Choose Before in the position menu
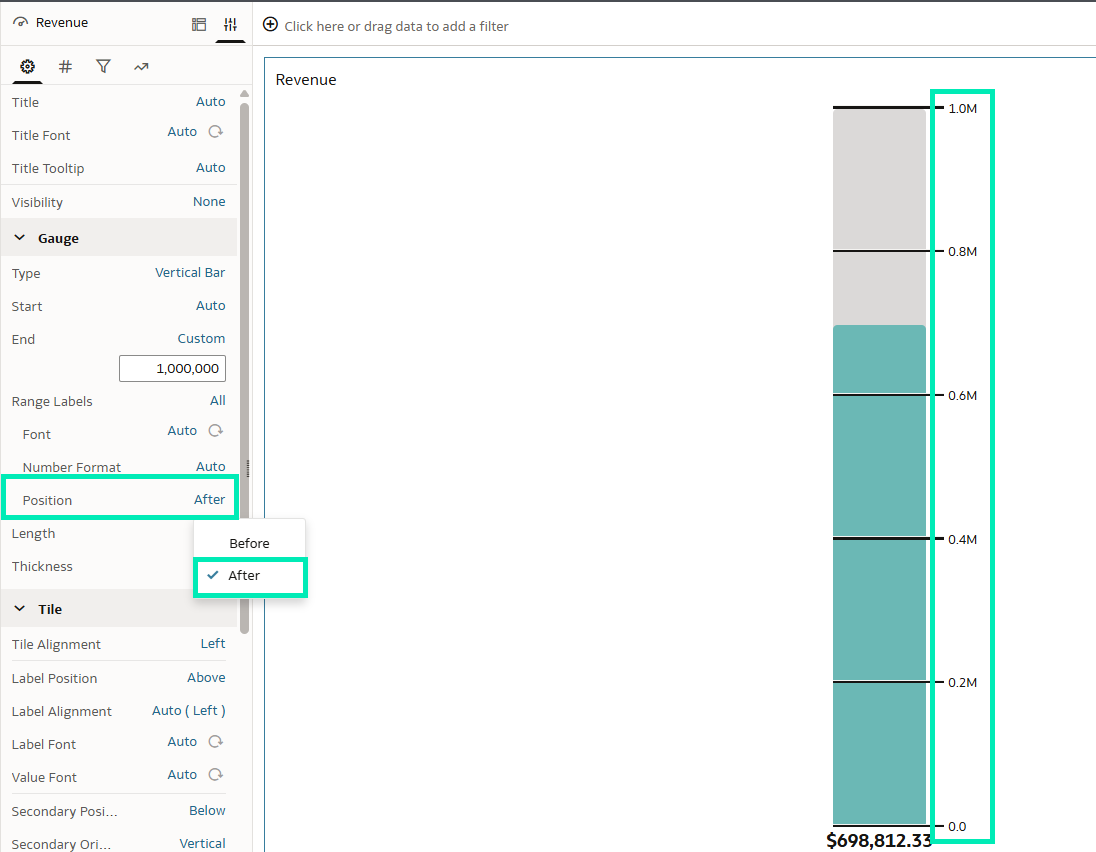 [x=249, y=543]
